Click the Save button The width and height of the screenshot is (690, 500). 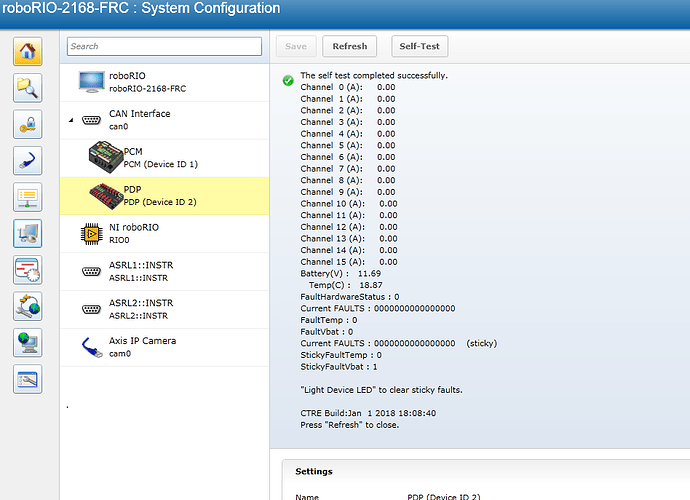tap(296, 46)
